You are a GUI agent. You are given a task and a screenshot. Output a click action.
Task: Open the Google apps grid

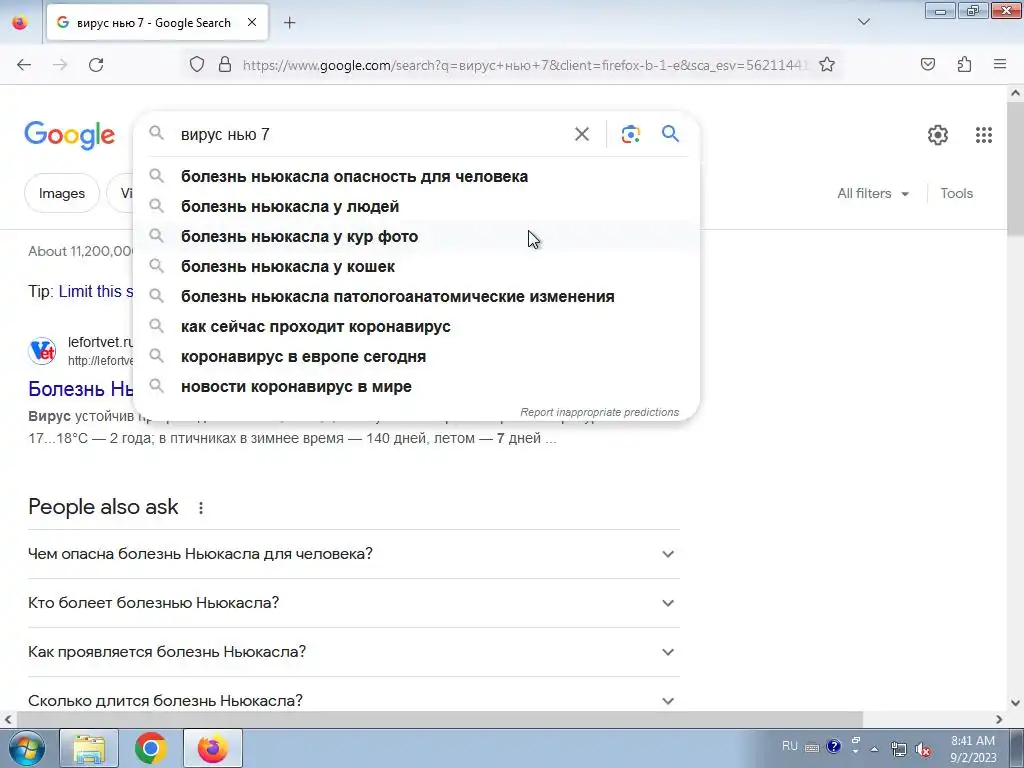984,135
